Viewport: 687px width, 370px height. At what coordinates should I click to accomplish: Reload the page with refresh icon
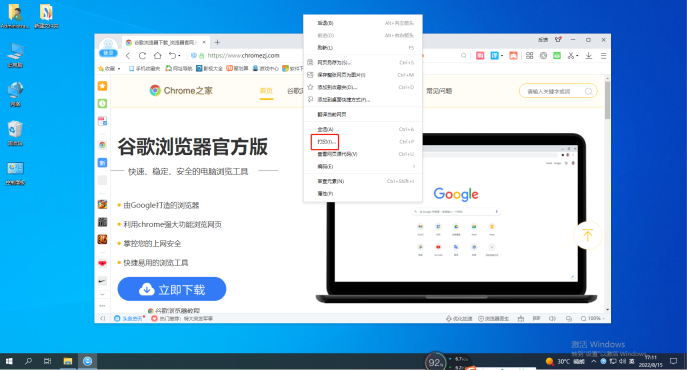(x=142, y=56)
